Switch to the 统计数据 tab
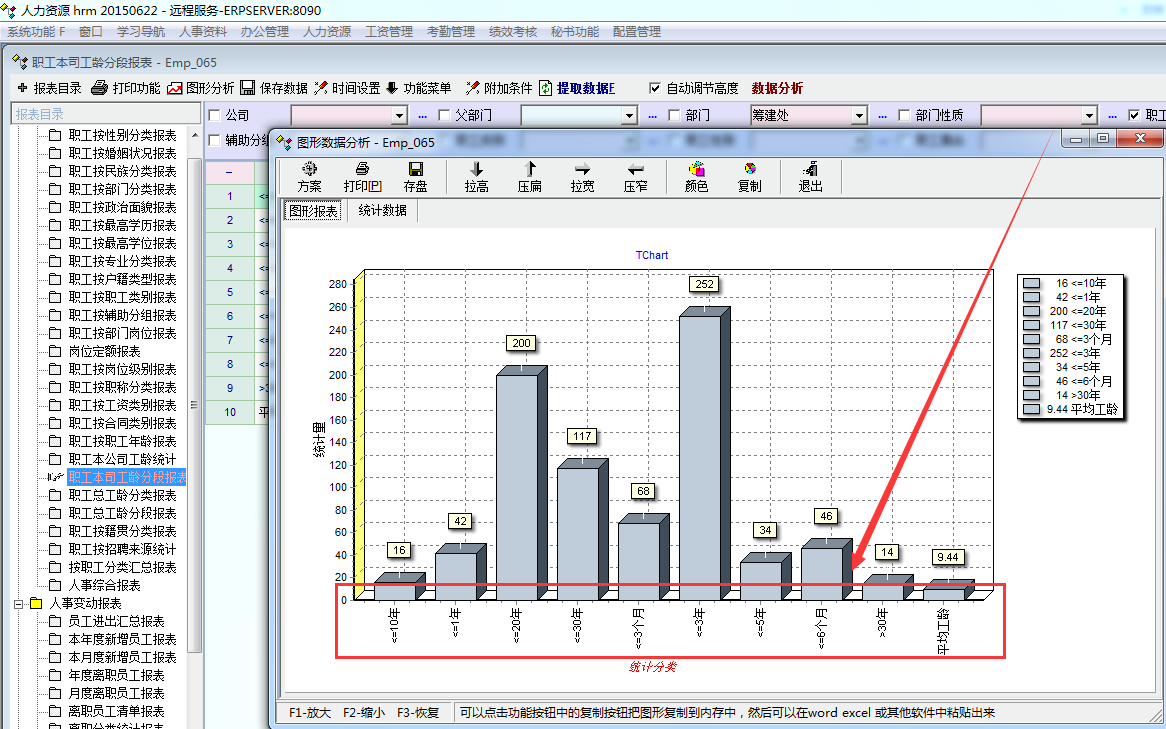 click(x=383, y=211)
